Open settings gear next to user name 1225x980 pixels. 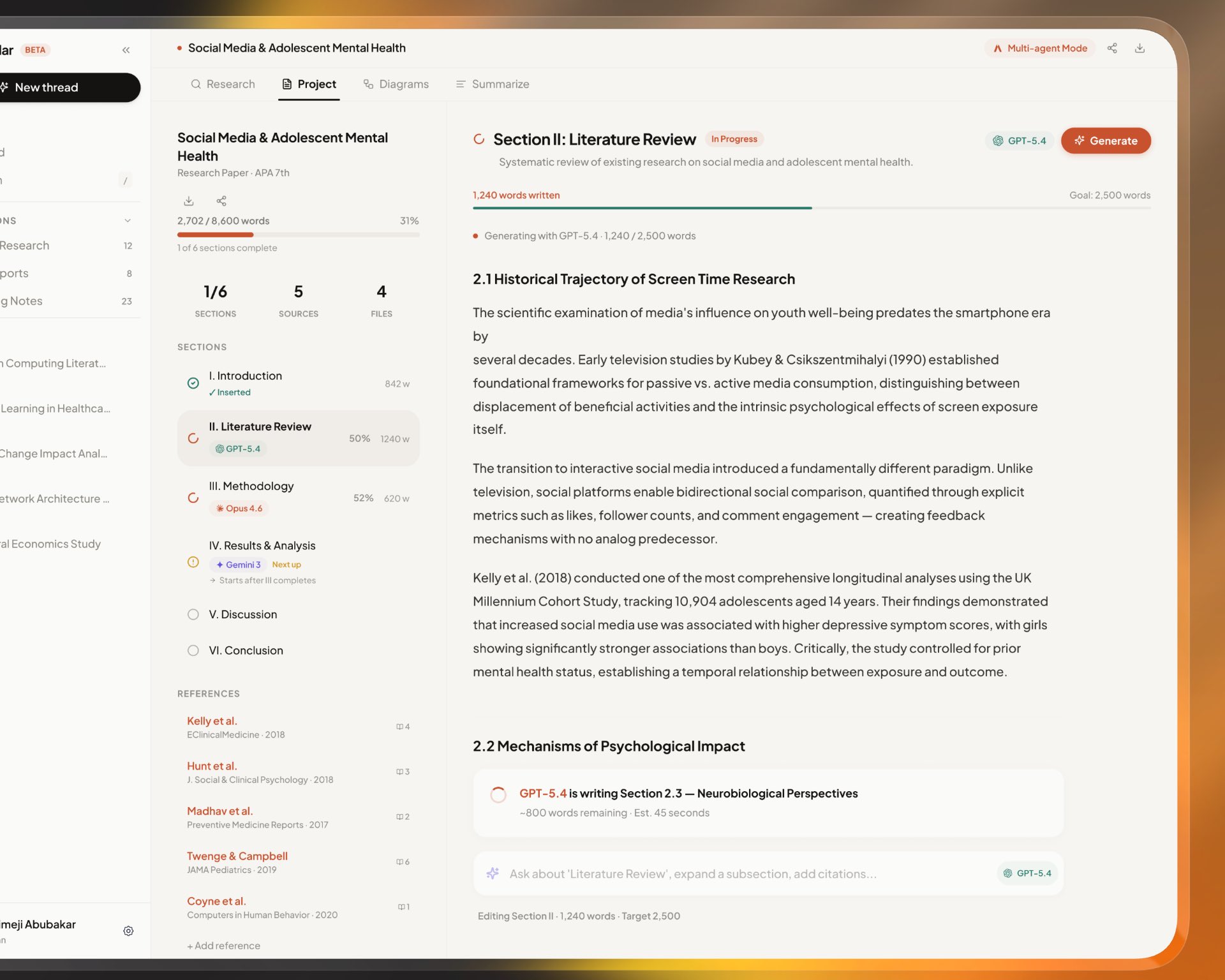click(128, 931)
